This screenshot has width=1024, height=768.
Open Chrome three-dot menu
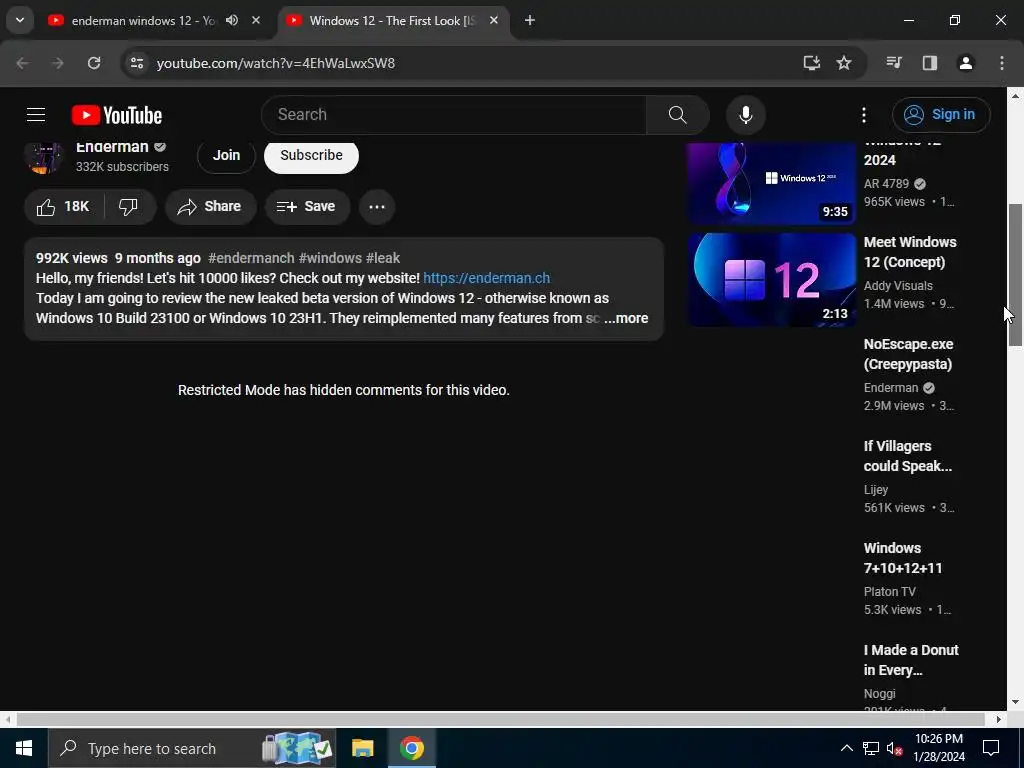(1002, 63)
